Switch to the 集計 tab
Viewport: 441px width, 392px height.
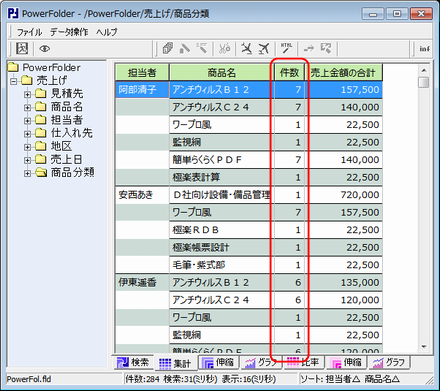click(175, 363)
